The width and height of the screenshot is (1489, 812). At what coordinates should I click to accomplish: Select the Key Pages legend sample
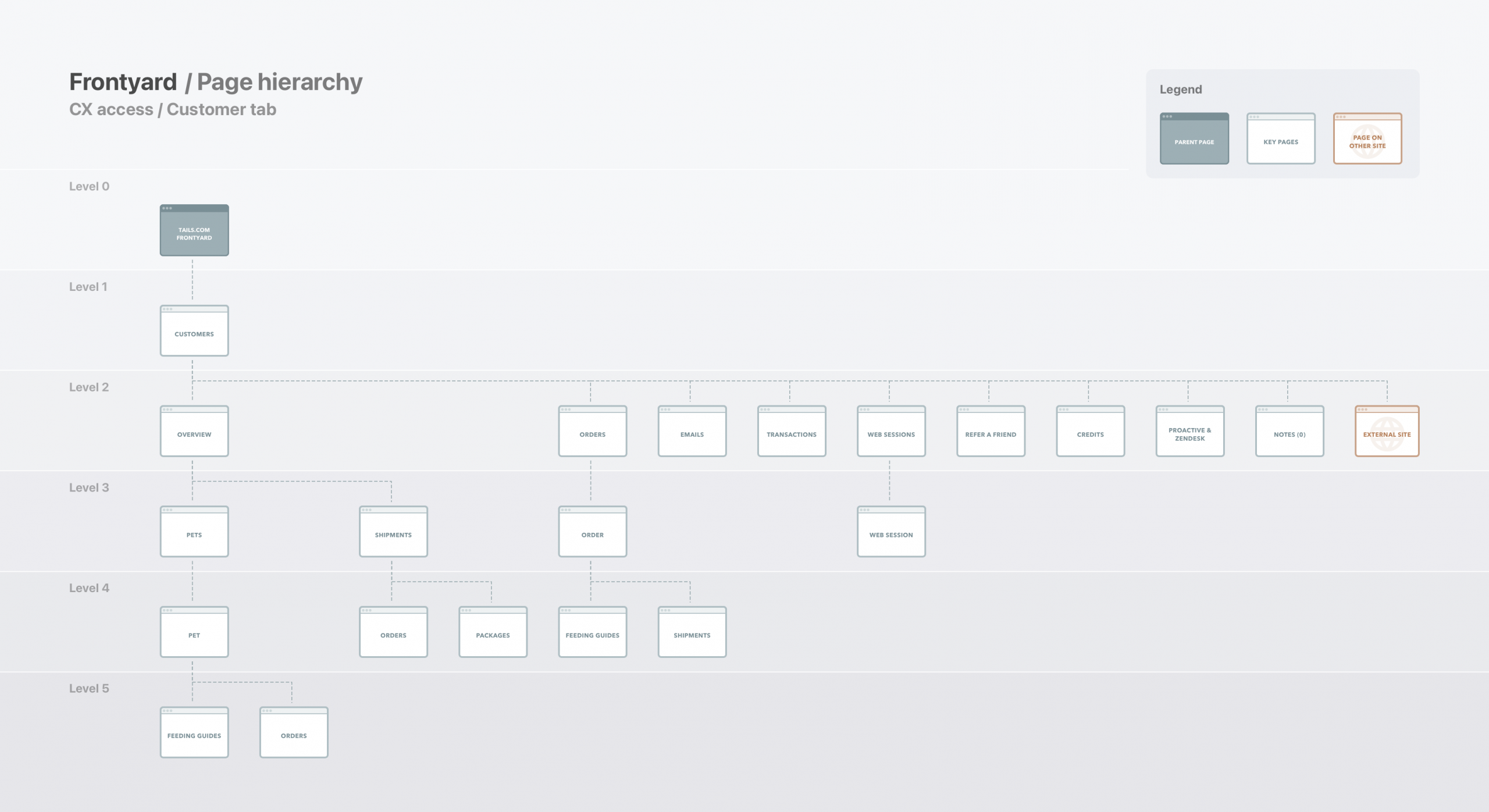tap(1281, 139)
